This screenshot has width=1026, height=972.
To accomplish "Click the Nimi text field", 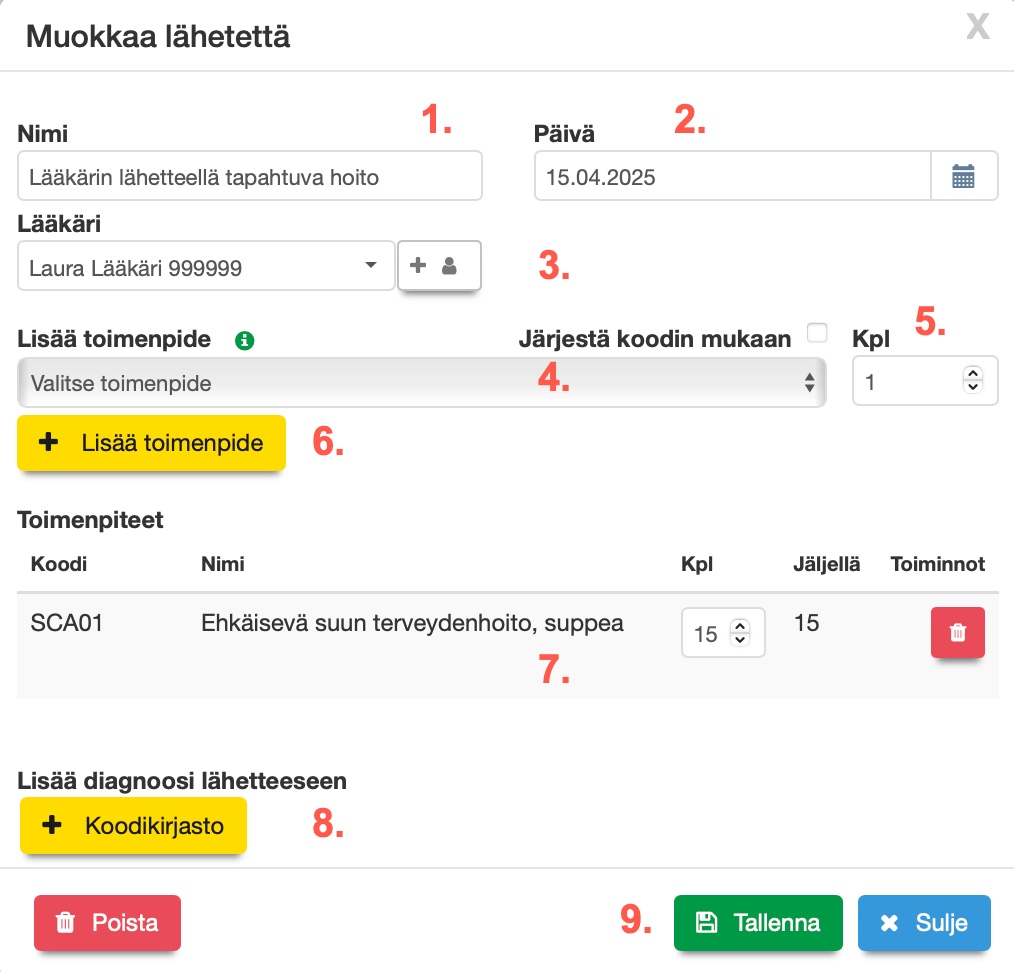I will point(250,177).
